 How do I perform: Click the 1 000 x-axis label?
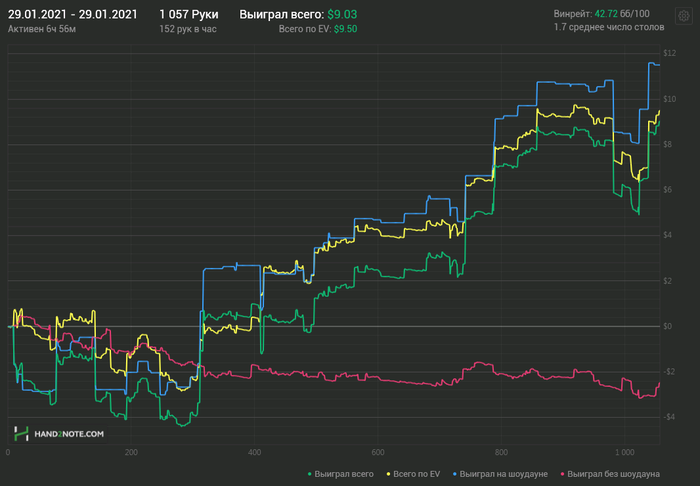[x=625, y=453]
